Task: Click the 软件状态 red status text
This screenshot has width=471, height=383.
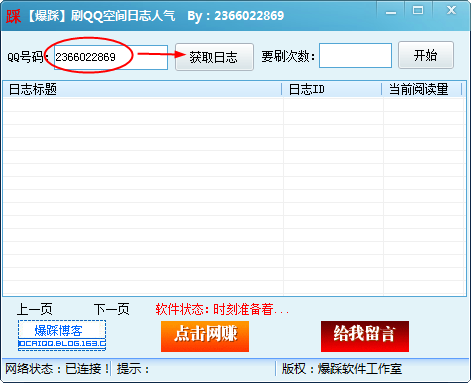Action: (x=222, y=310)
